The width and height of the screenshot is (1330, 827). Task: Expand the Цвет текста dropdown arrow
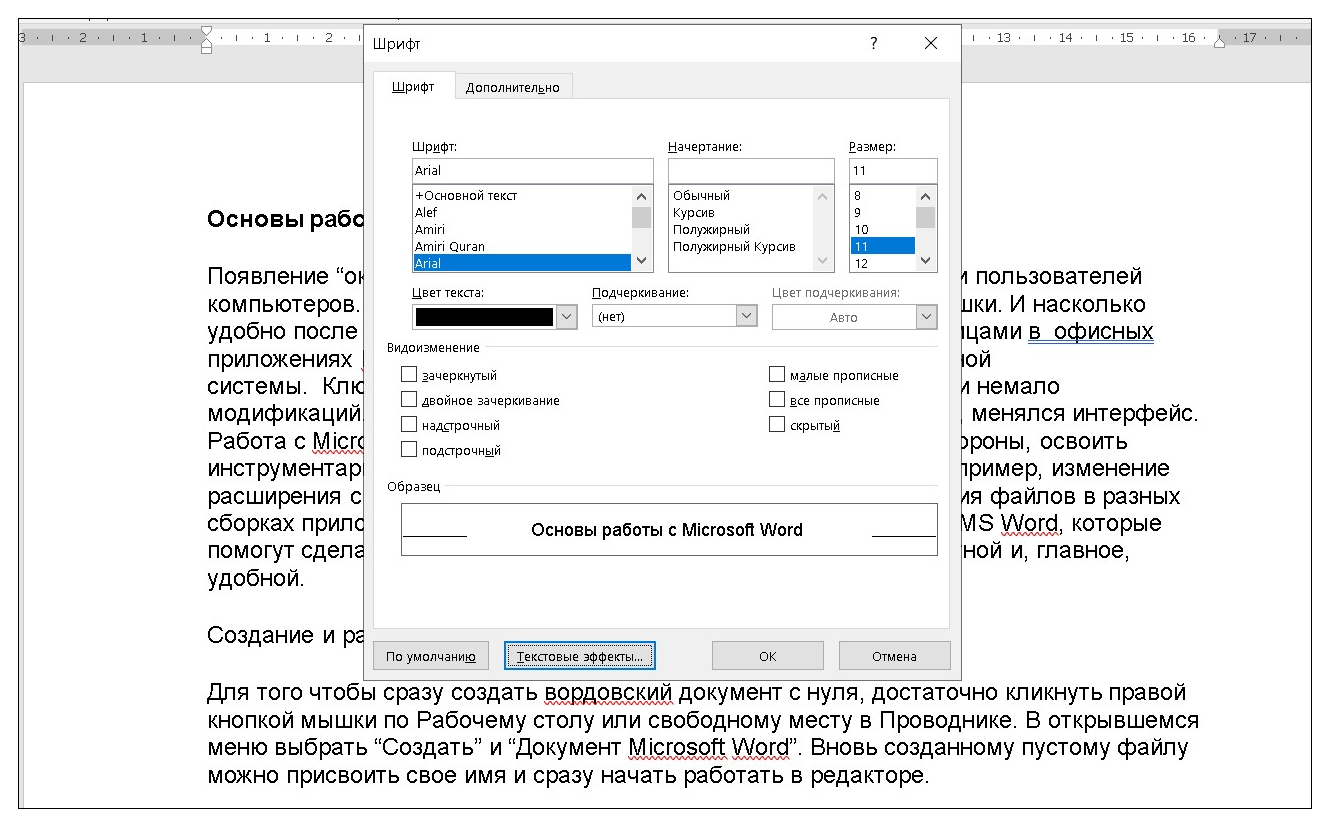coord(566,317)
